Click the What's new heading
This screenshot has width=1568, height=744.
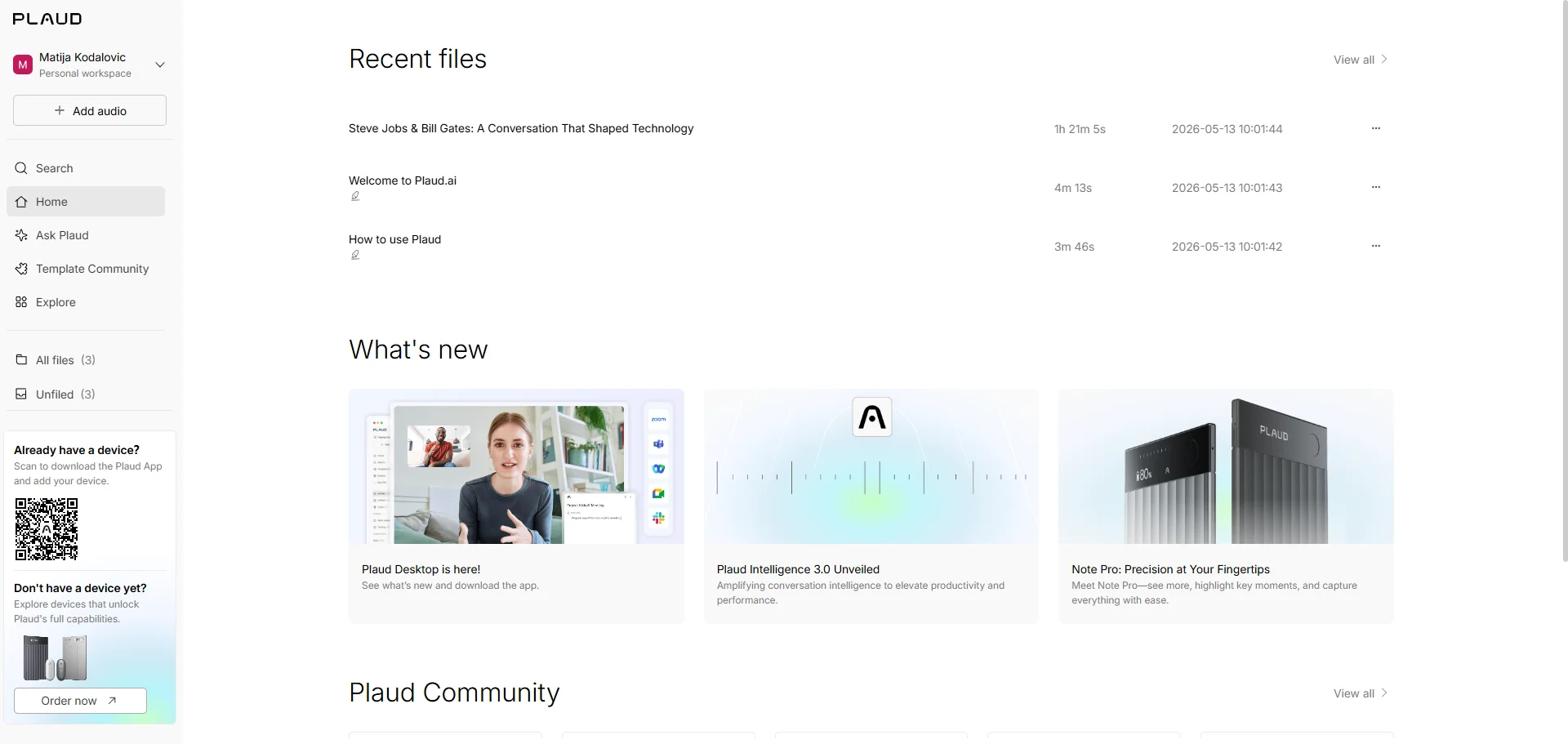[x=418, y=350]
